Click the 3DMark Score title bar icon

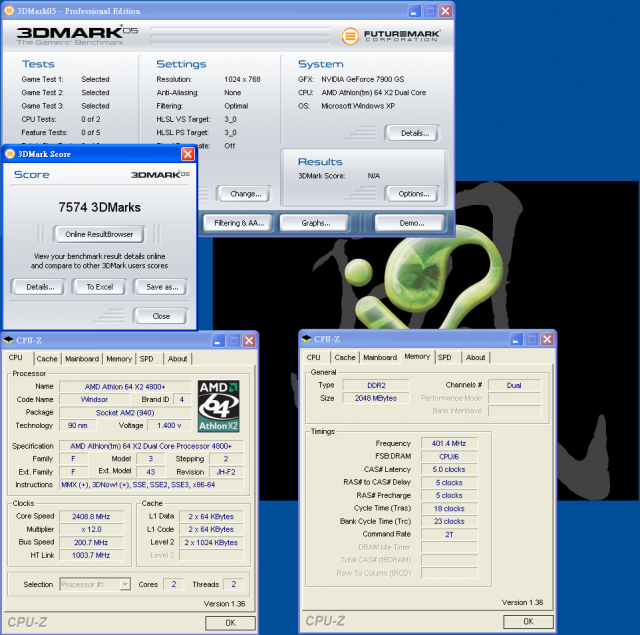tap(10, 154)
